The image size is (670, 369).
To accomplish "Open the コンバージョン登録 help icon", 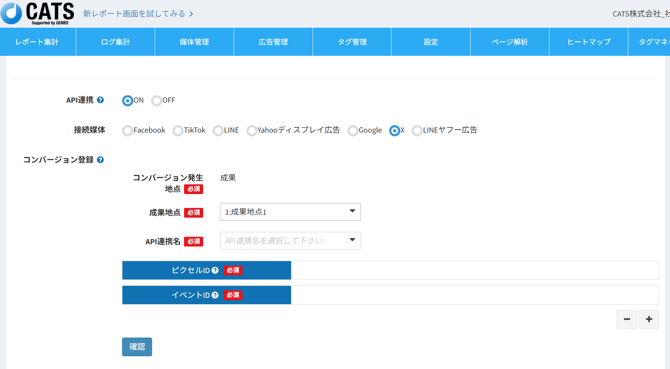I will (100, 160).
